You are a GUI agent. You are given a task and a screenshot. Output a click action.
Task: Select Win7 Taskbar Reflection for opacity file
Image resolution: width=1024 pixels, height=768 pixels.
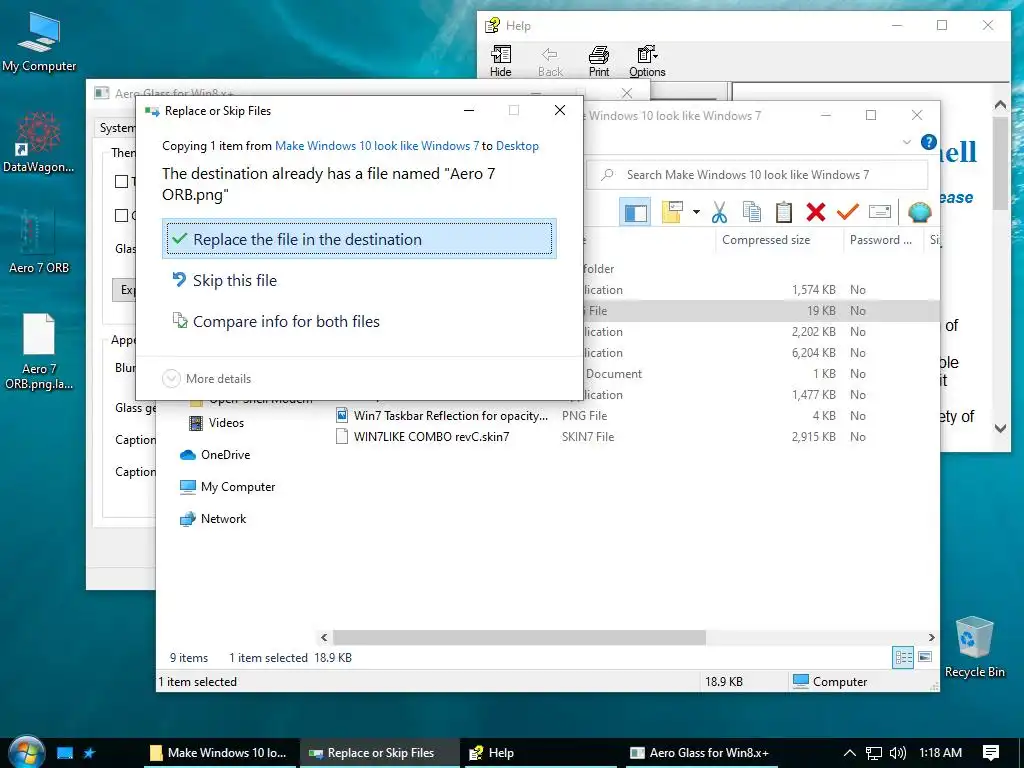click(x=451, y=415)
